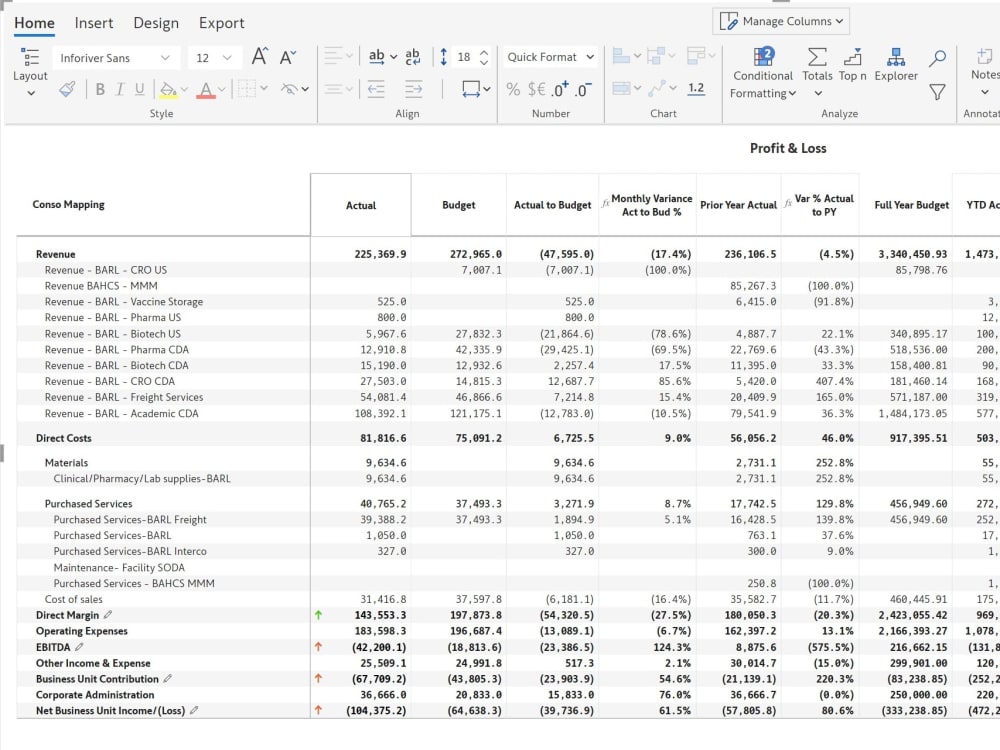
Task: Open the search magnifier in the ribbon
Action: [938, 57]
